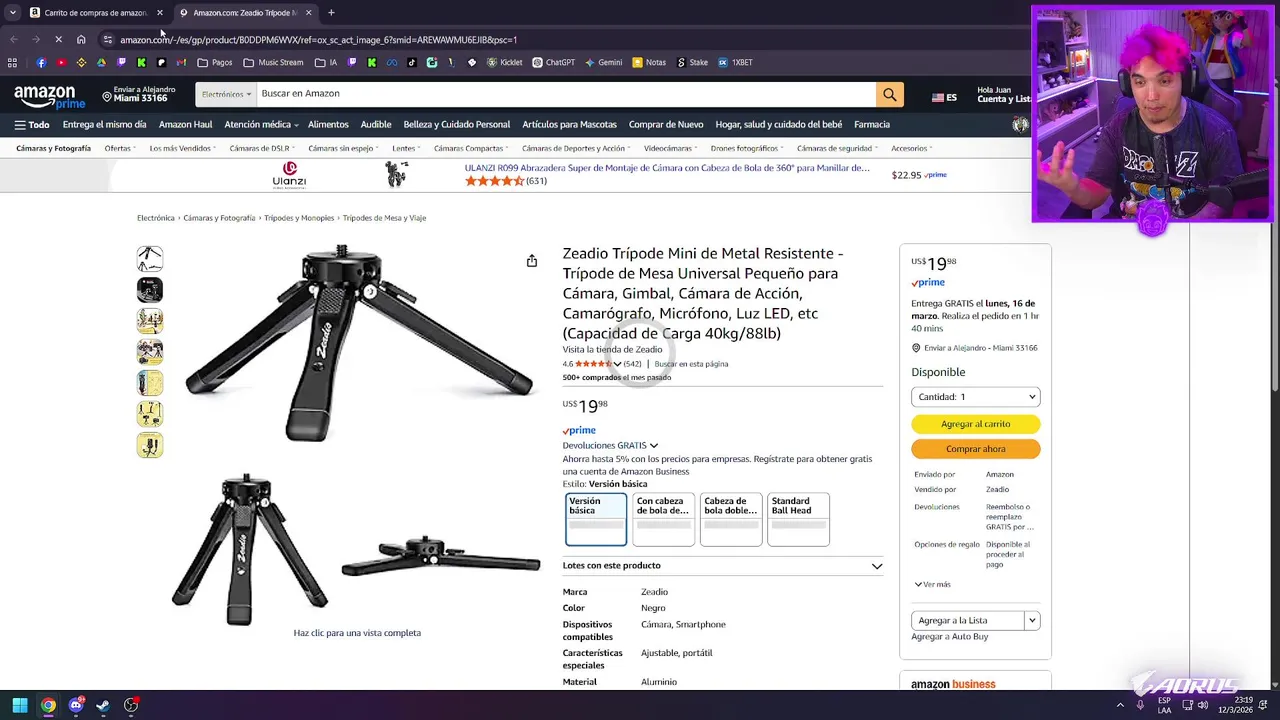
Task: Open the Gemini bookmark
Action: [603, 62]
